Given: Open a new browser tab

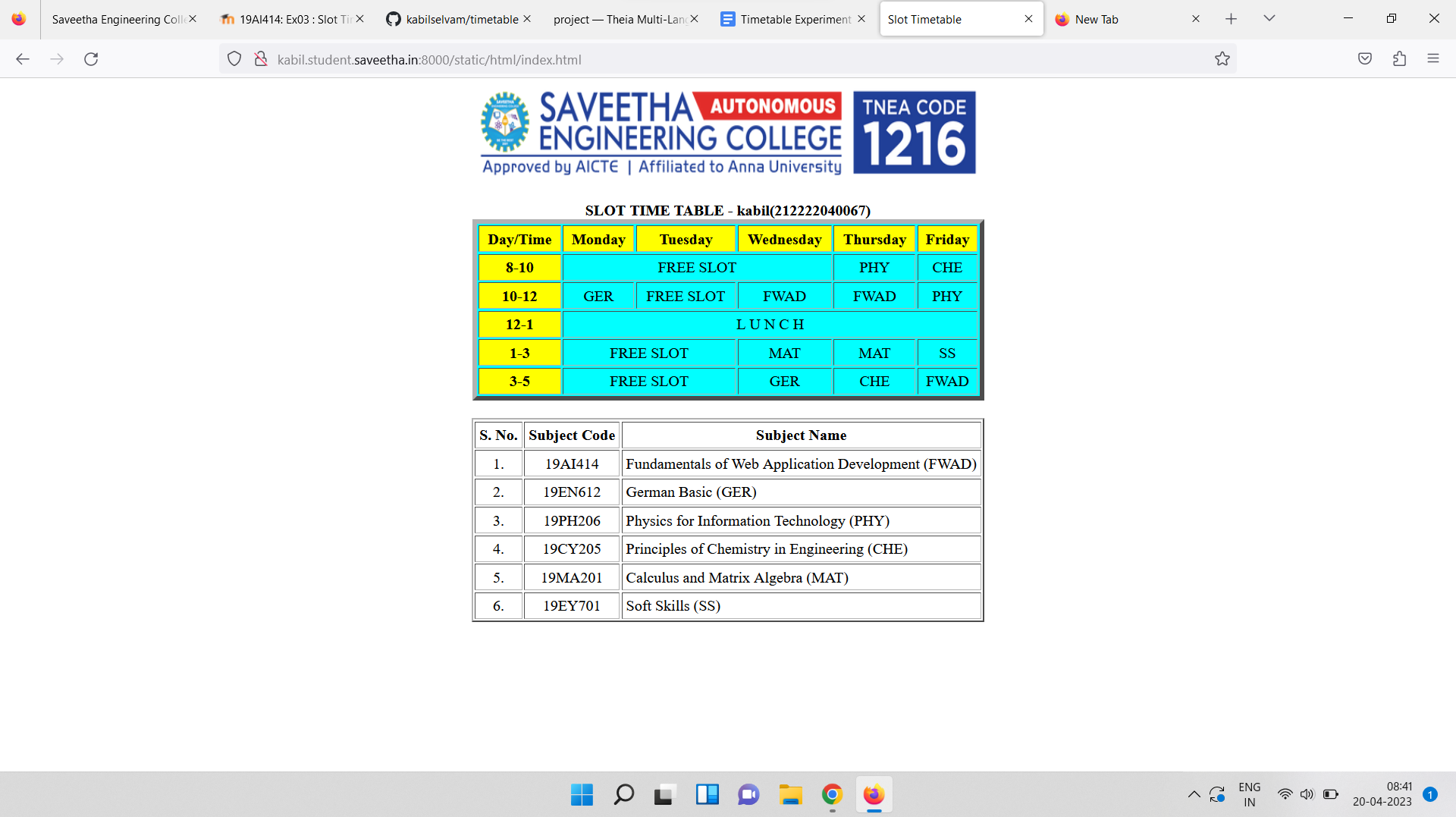Looking at the screenshot, I should [1232, 19].
